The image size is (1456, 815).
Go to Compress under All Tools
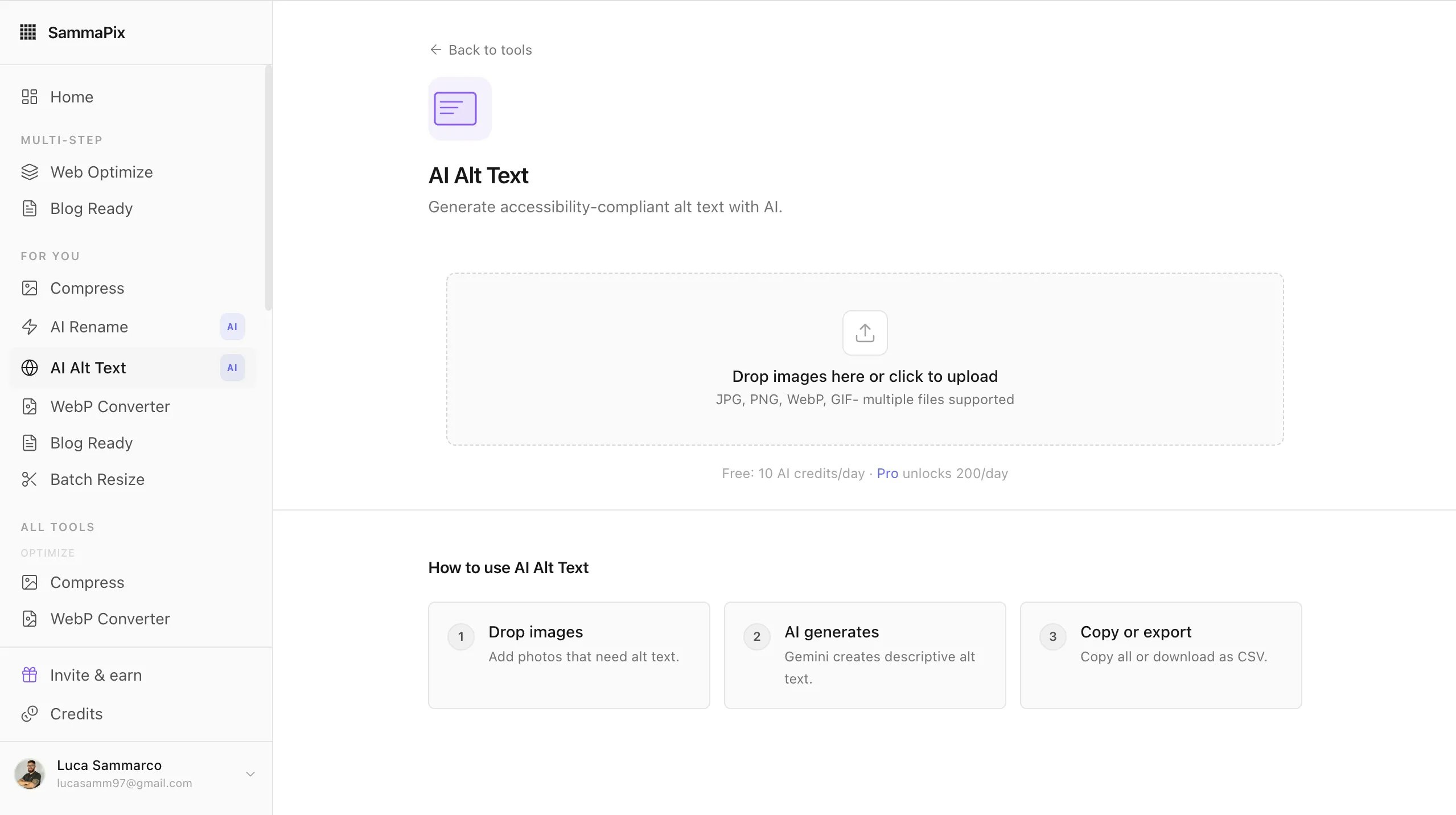coord(87,582)
